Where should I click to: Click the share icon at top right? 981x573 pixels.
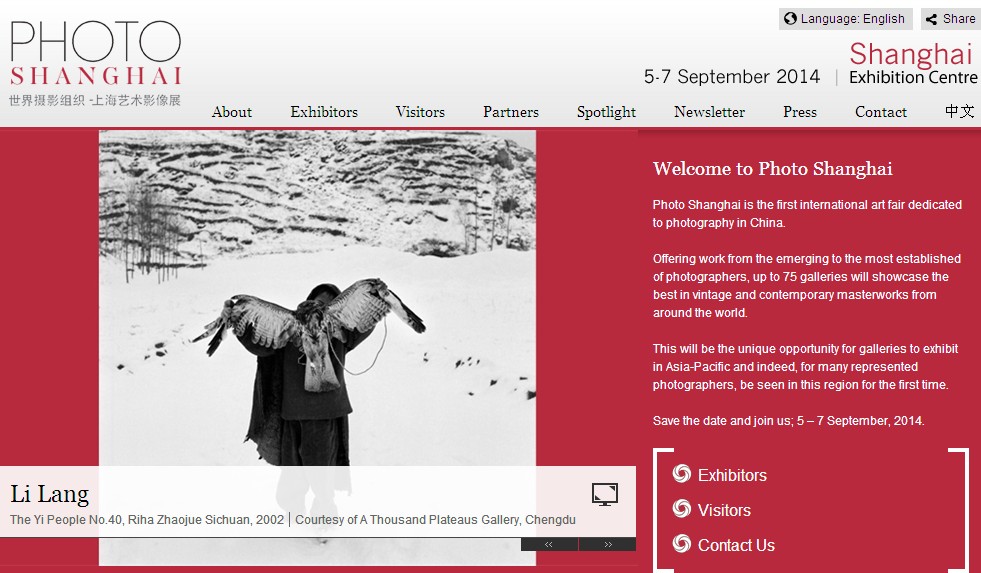point(932,19)
